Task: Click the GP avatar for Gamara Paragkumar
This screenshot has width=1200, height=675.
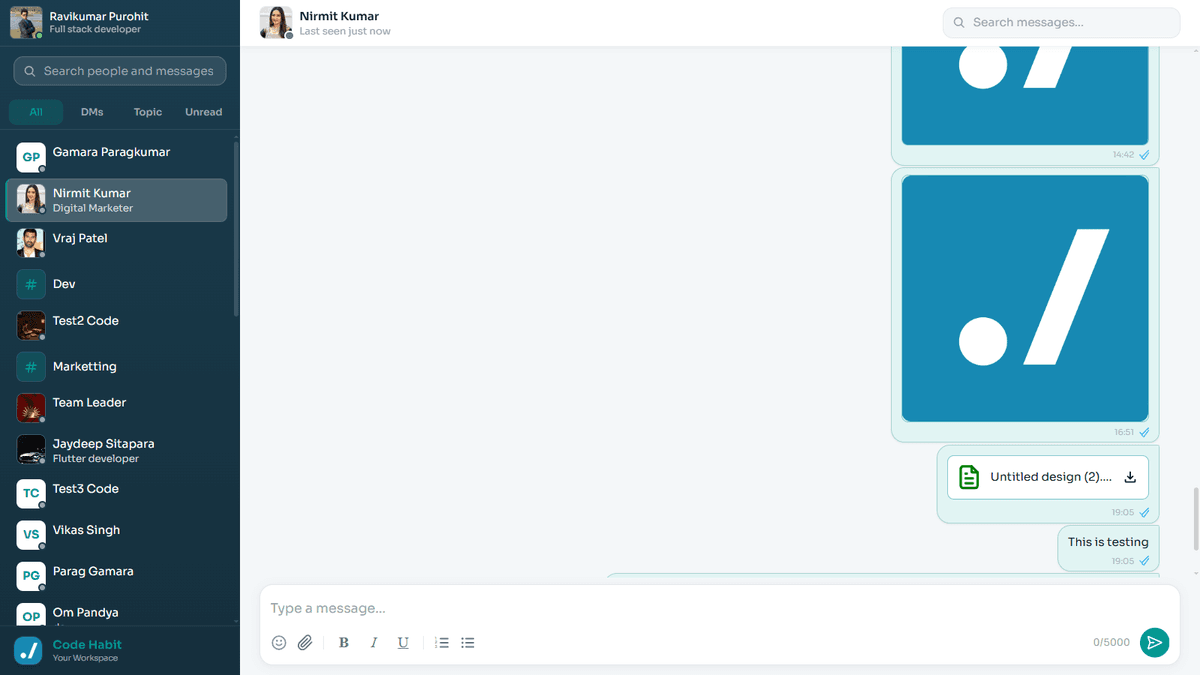Action: (31, 157)
